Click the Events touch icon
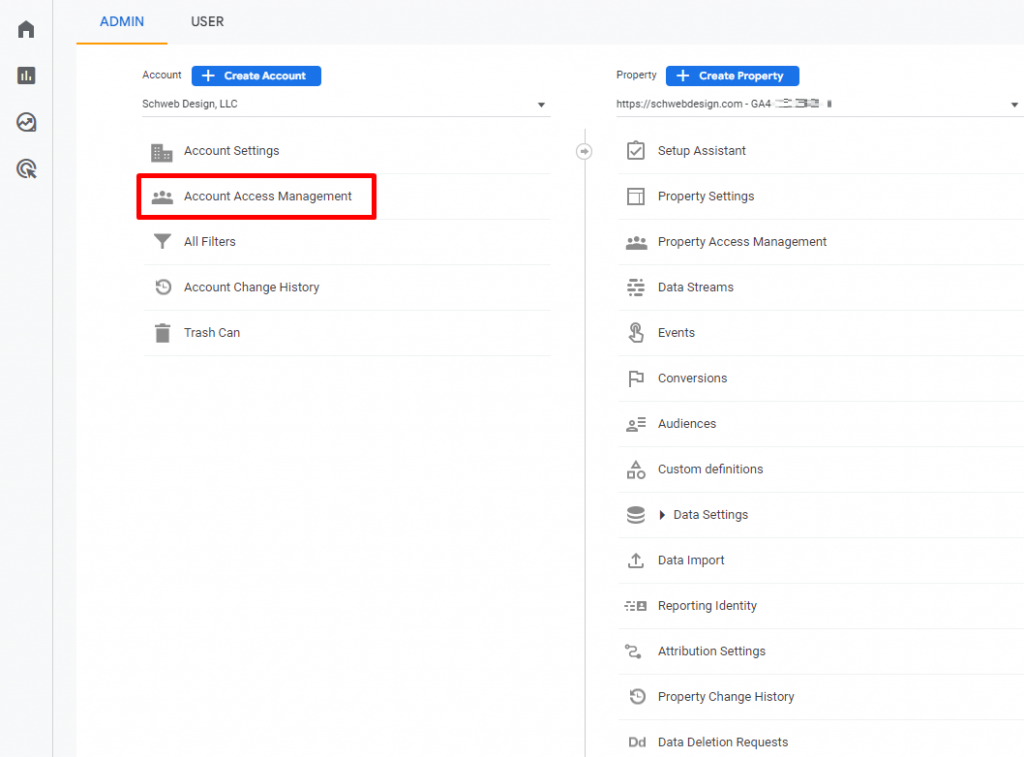The width and height of the screenshot is (1024, 757). tap(635, 333)
